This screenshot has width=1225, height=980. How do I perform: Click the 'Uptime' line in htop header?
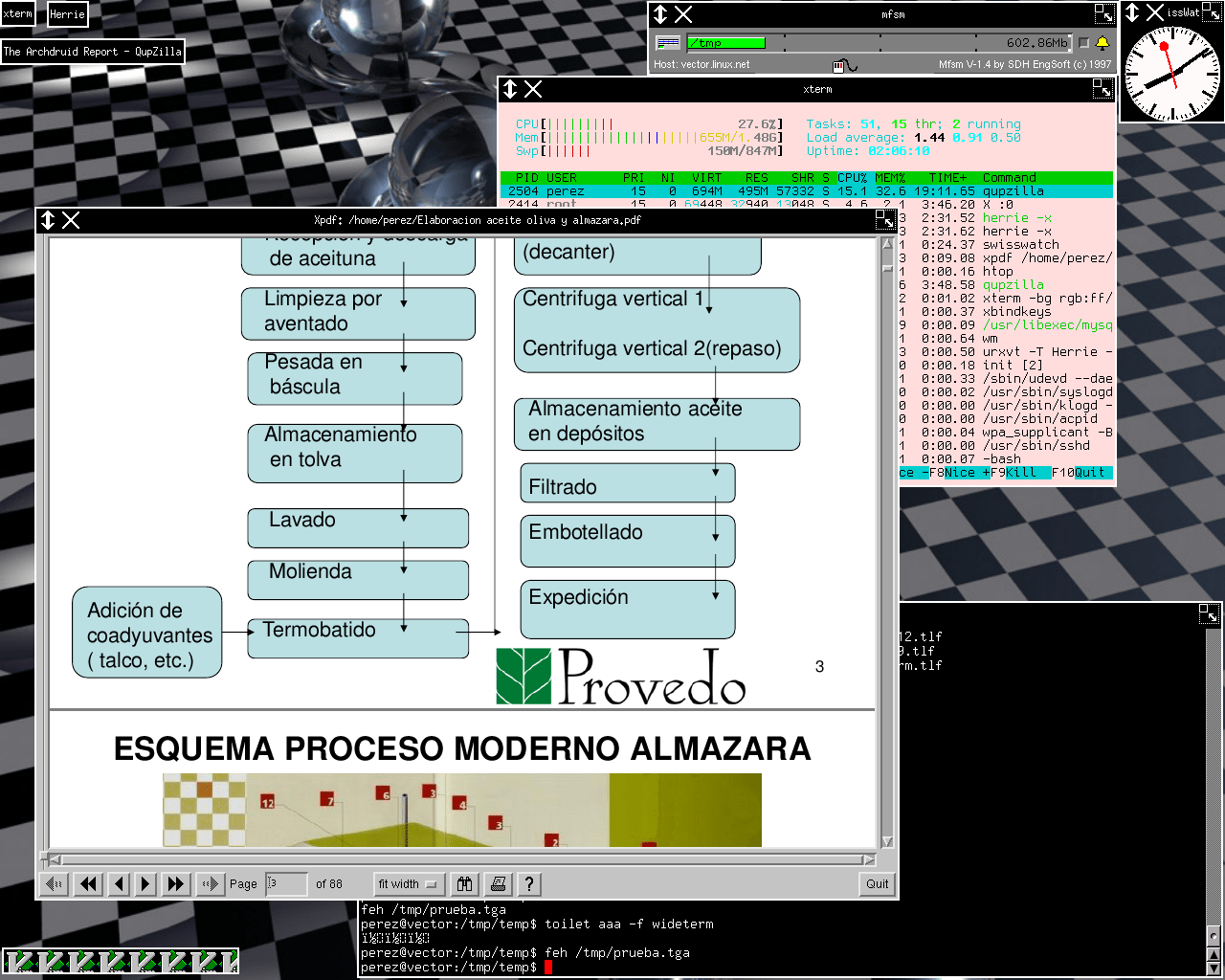pyautogui.click(x=868, y=151)
